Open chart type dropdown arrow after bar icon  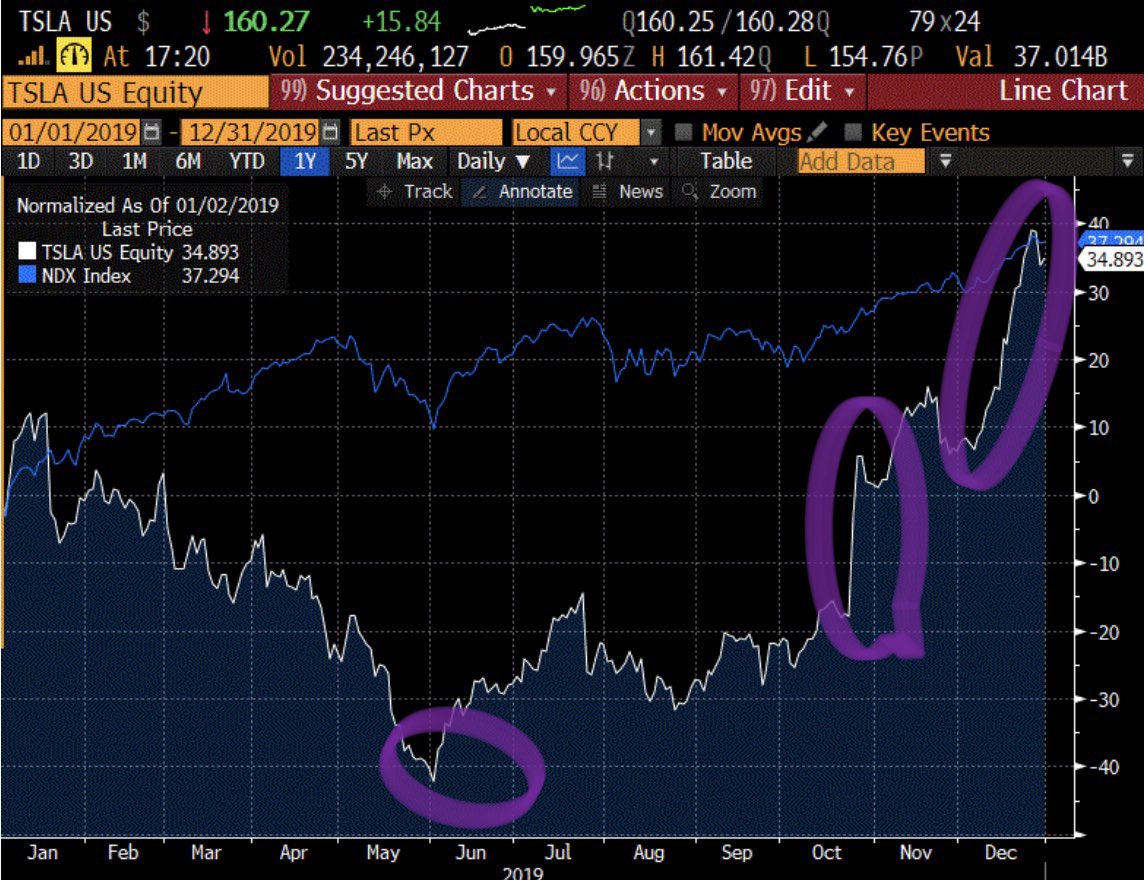654,161
